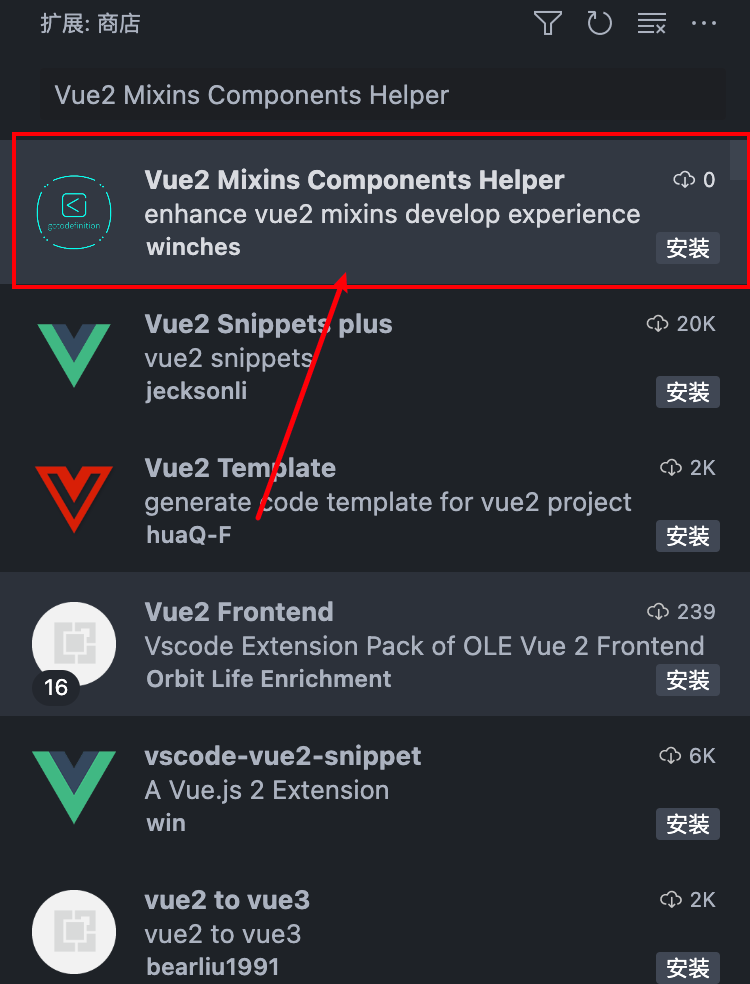
Task: Click the Vue2 Frontend pack placeholder icon
Action: point(74,644)
